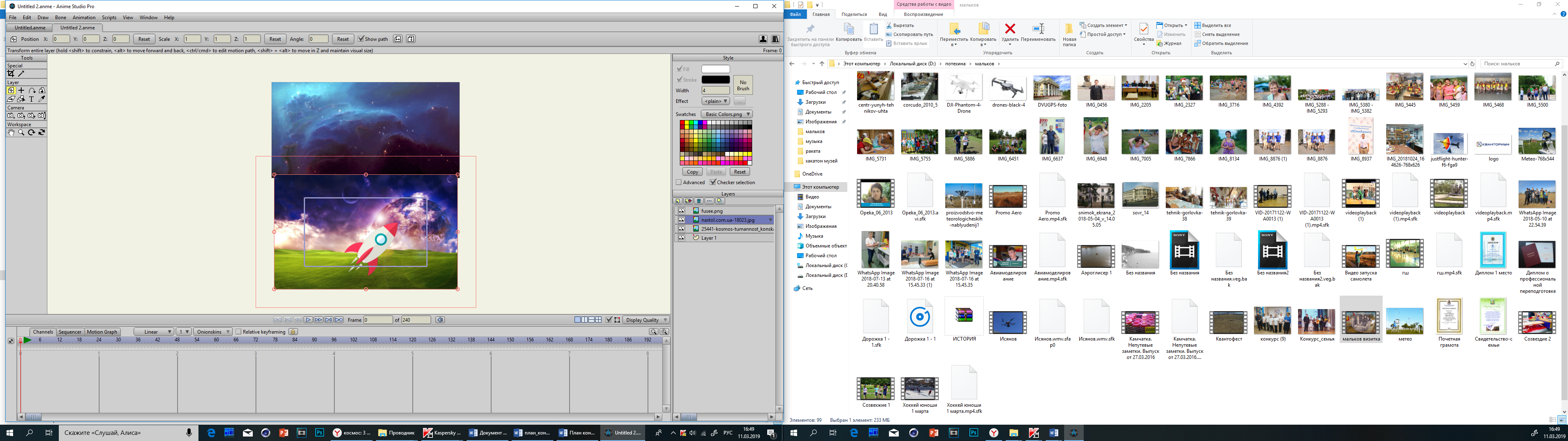Toggle the Stroke checkbox in Style panel

click(679, 80)
